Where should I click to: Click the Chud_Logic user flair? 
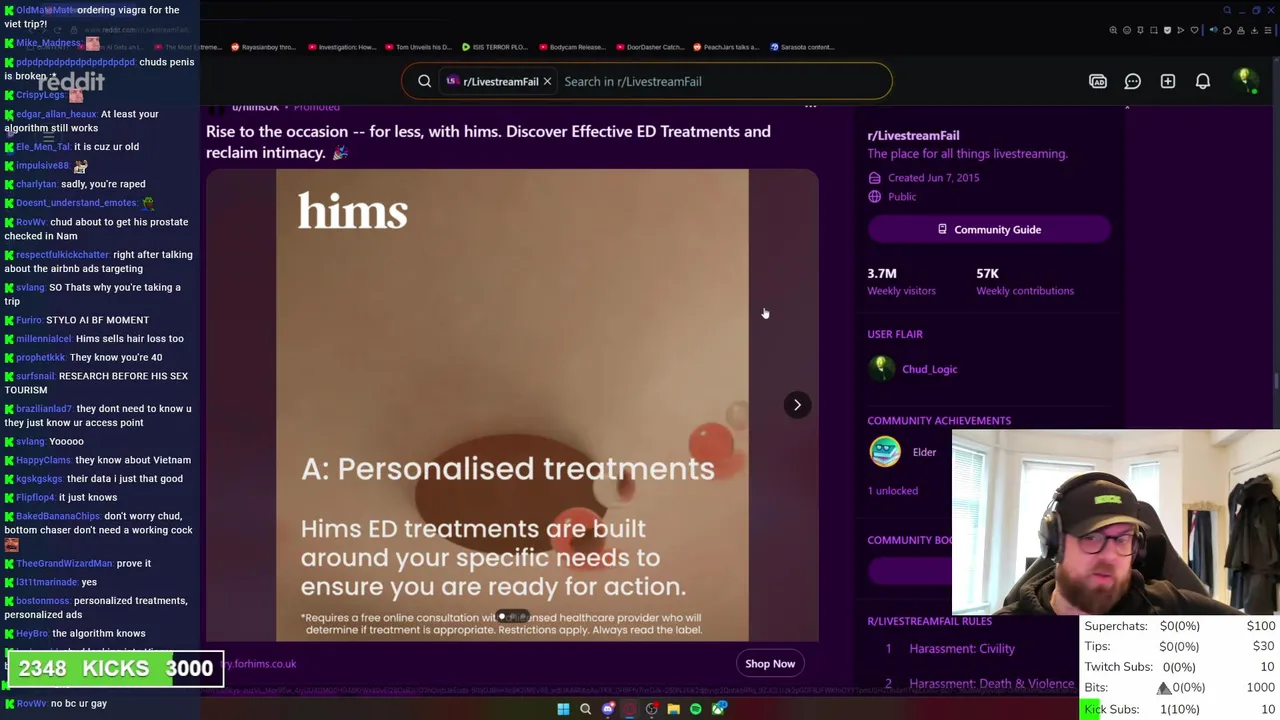[x=929, y=369]
